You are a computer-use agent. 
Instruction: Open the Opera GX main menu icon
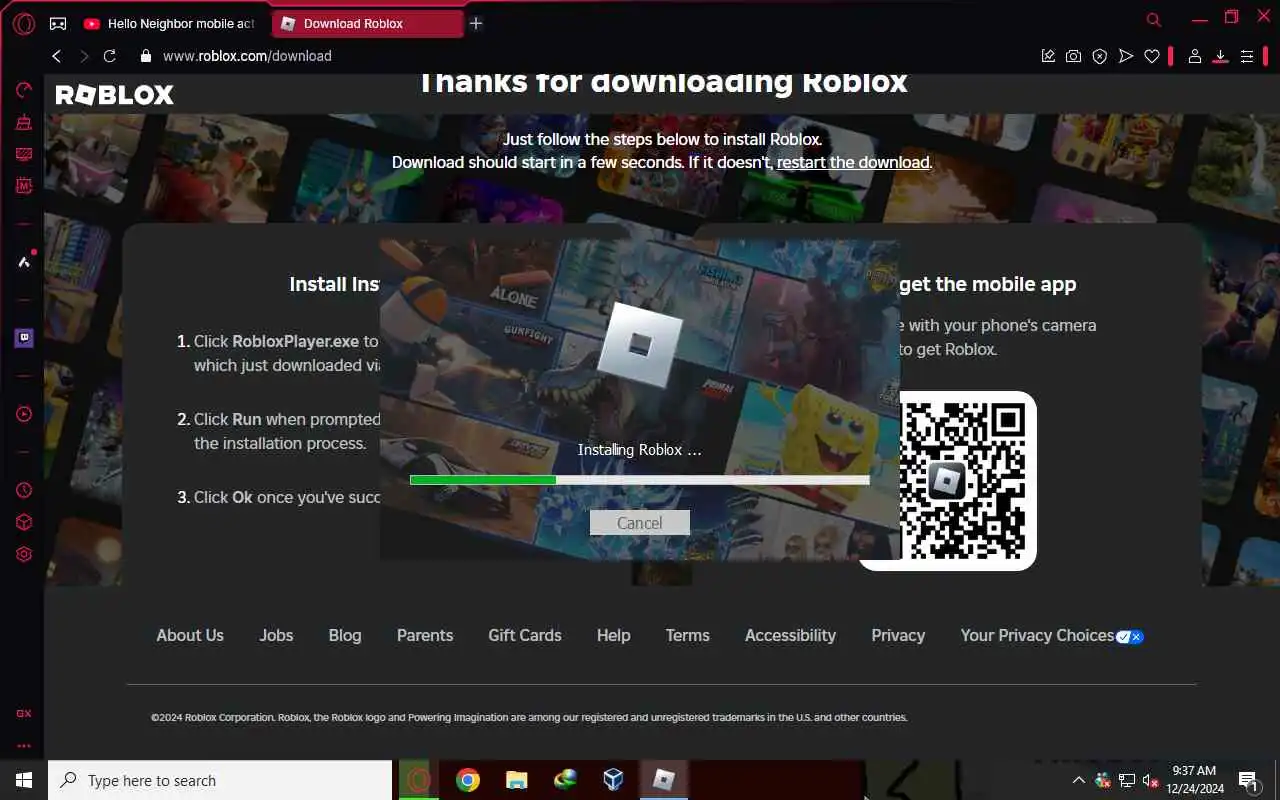click(23, 23)
